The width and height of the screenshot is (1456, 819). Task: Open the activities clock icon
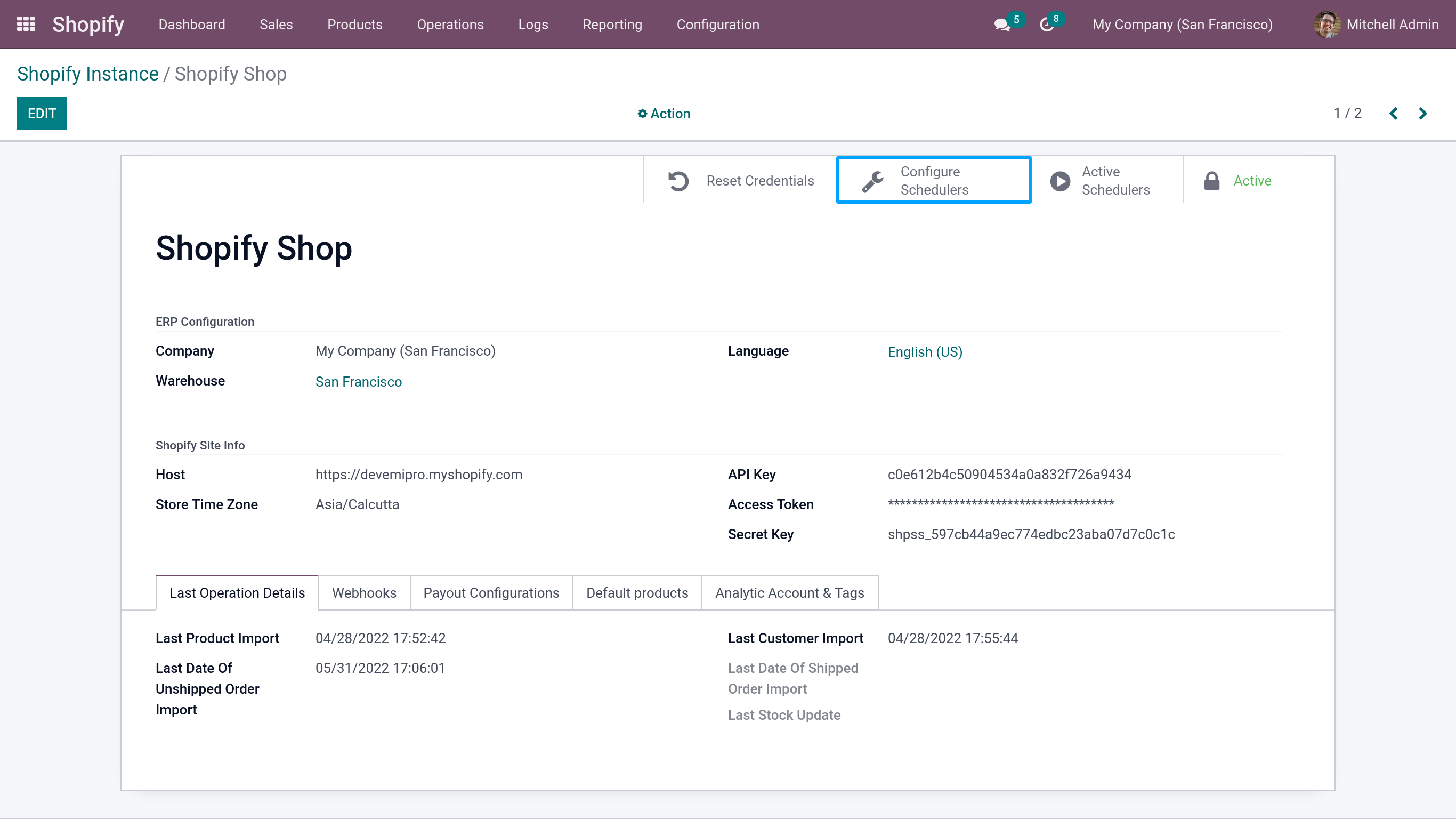[1047, 25]
